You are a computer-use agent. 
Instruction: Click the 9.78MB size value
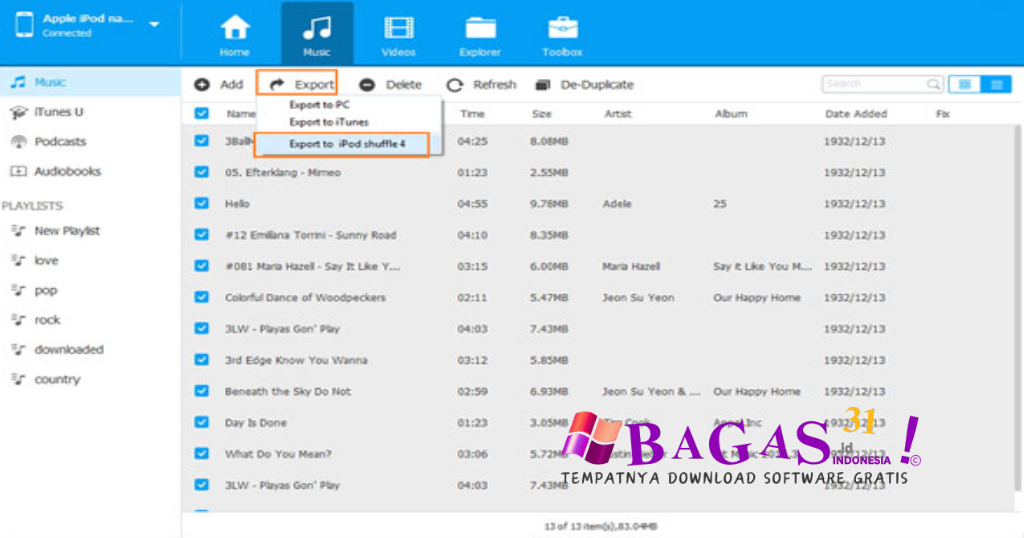pyautogui.click(x=549, y=204)
